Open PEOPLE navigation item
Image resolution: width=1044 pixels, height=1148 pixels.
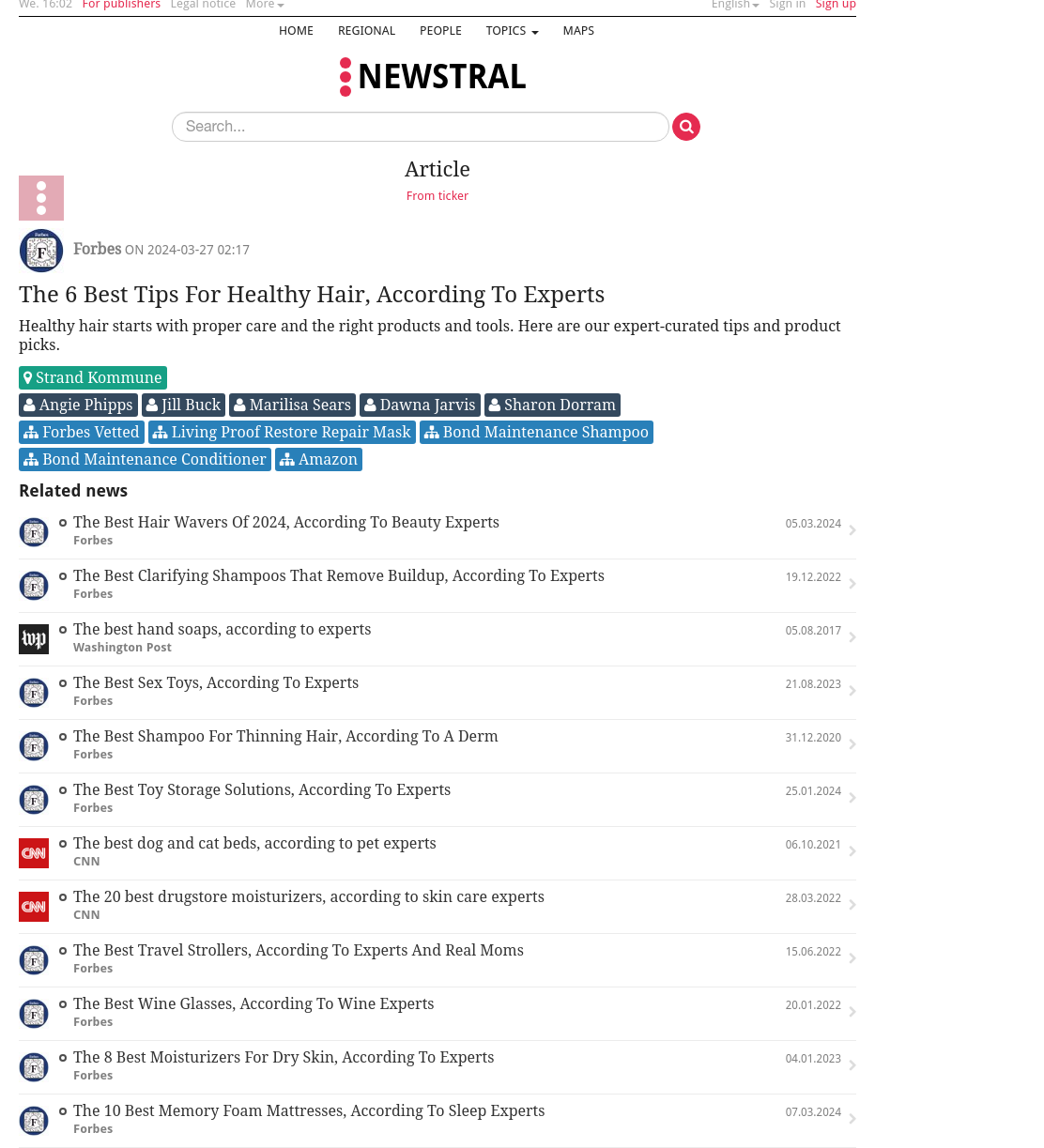pyautogui.click(x=440, y=31)
